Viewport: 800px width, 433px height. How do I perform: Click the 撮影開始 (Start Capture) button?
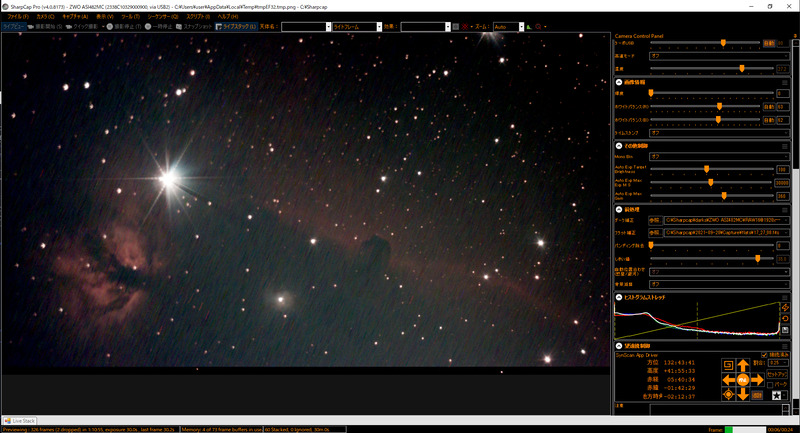tap(45, 27)
